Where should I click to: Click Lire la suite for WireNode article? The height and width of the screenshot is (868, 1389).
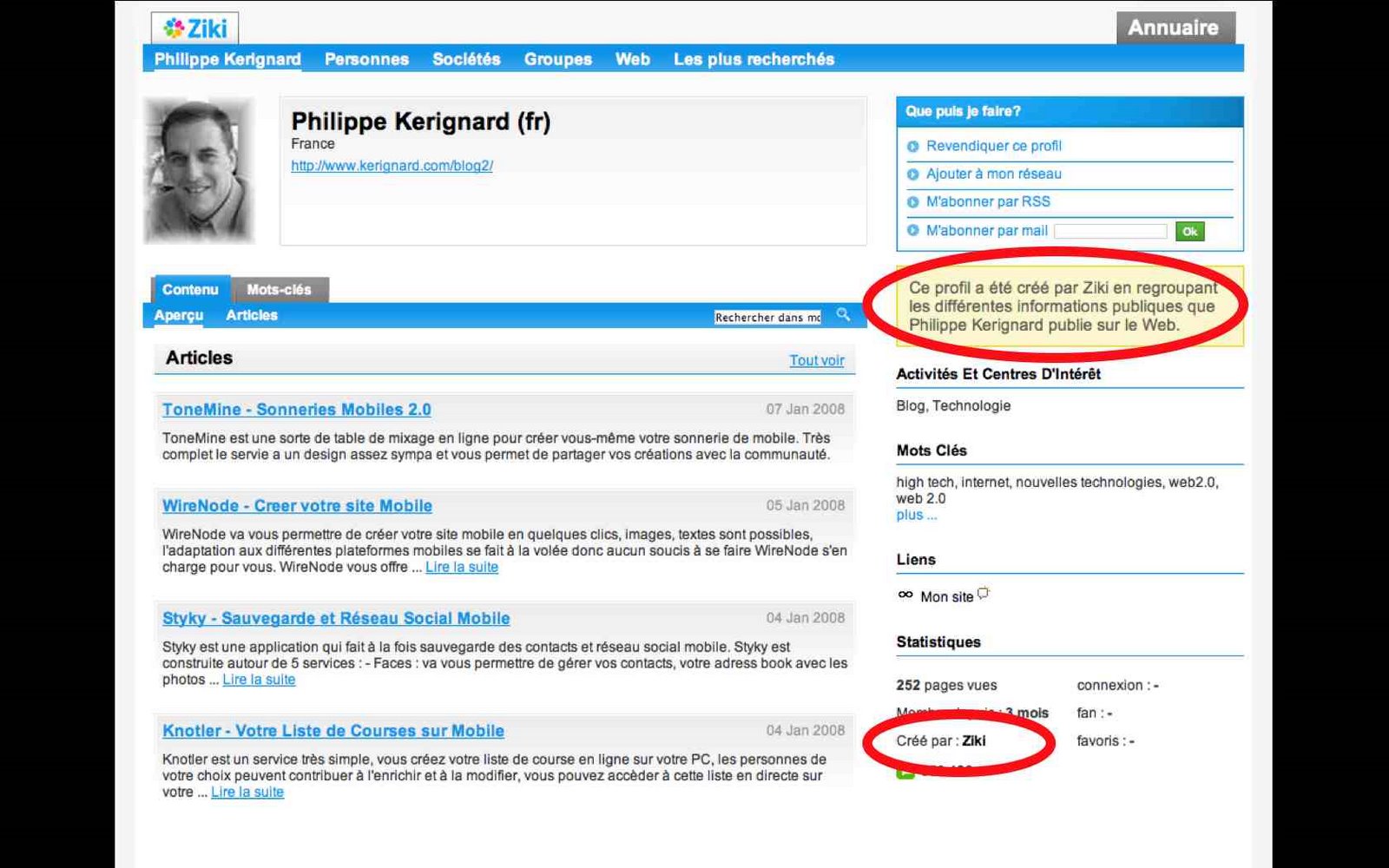[x=462, y=567]
